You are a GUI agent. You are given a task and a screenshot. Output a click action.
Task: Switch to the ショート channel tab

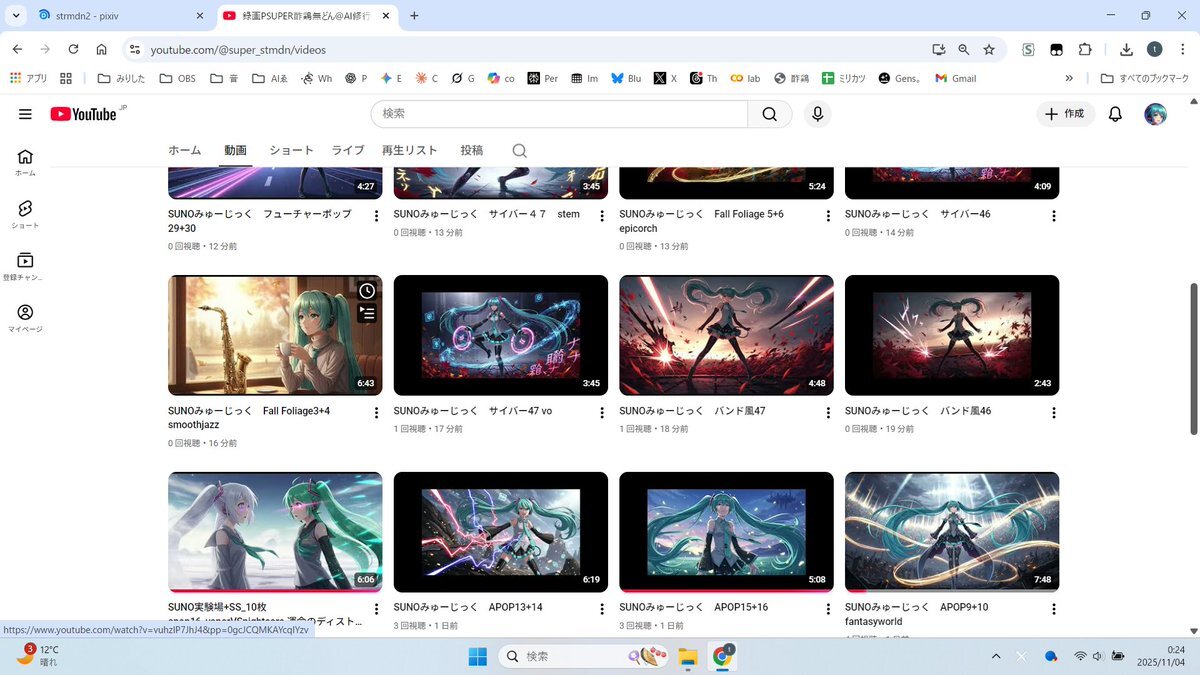[291, 151]
